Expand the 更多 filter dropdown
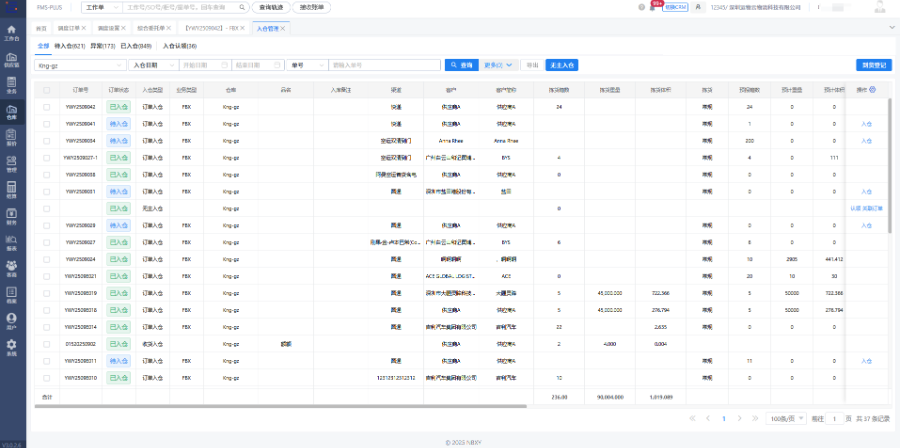 500,65
